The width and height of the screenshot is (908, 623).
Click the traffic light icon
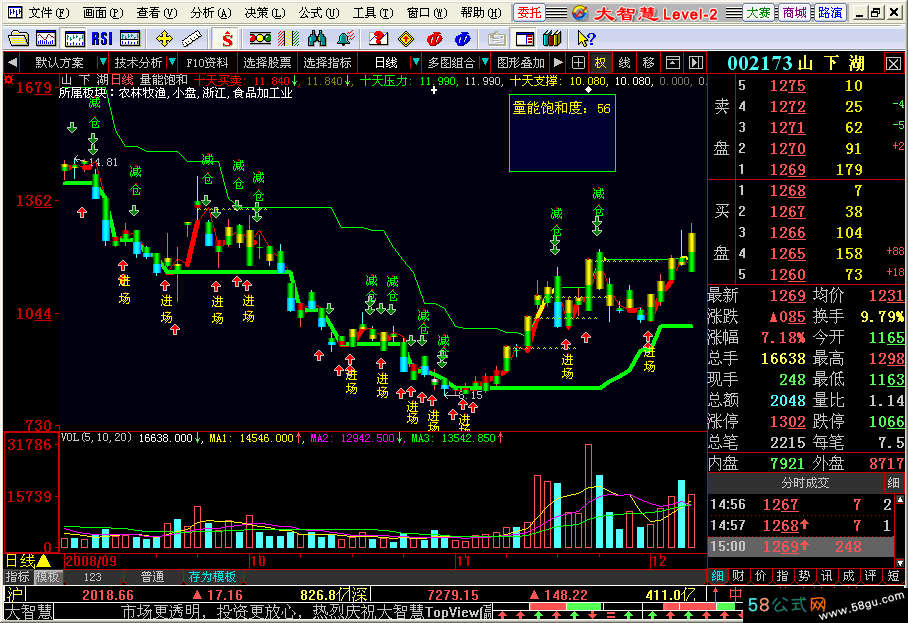point(260,39)
